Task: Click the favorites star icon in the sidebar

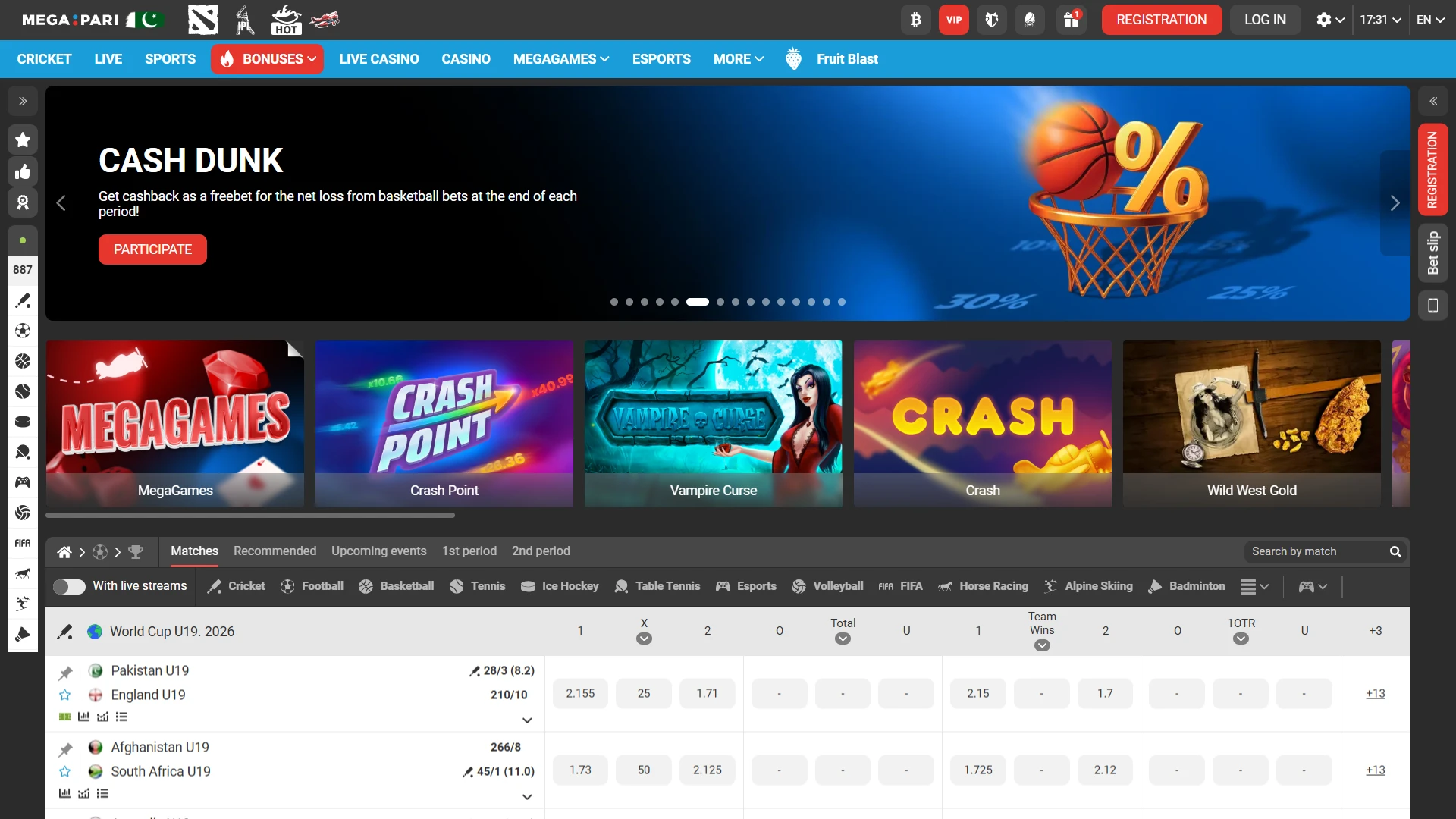Action: click(x=23, y=140)
